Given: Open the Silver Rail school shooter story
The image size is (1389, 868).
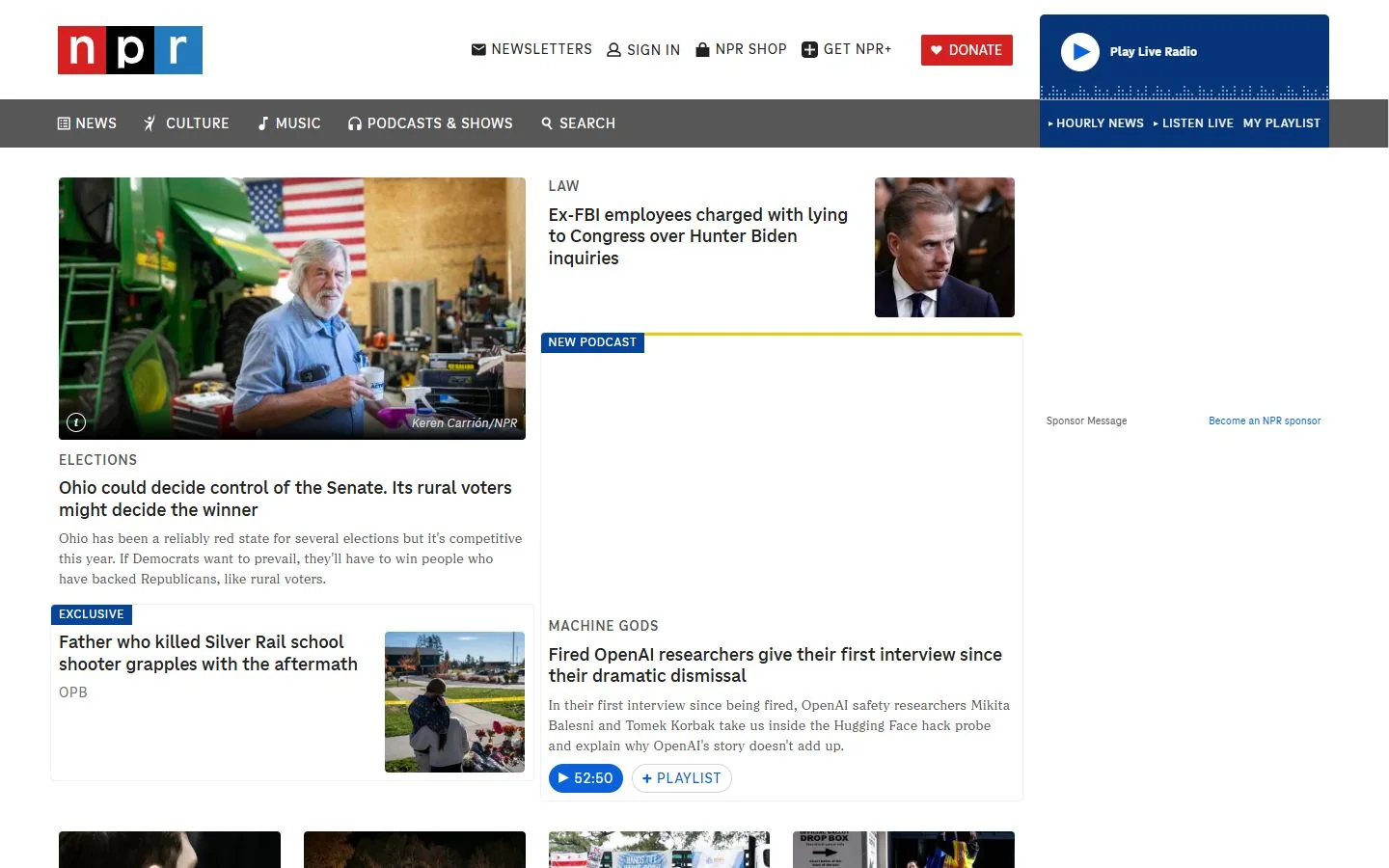Looking at the screenshot, I should (x=208, y=653).
